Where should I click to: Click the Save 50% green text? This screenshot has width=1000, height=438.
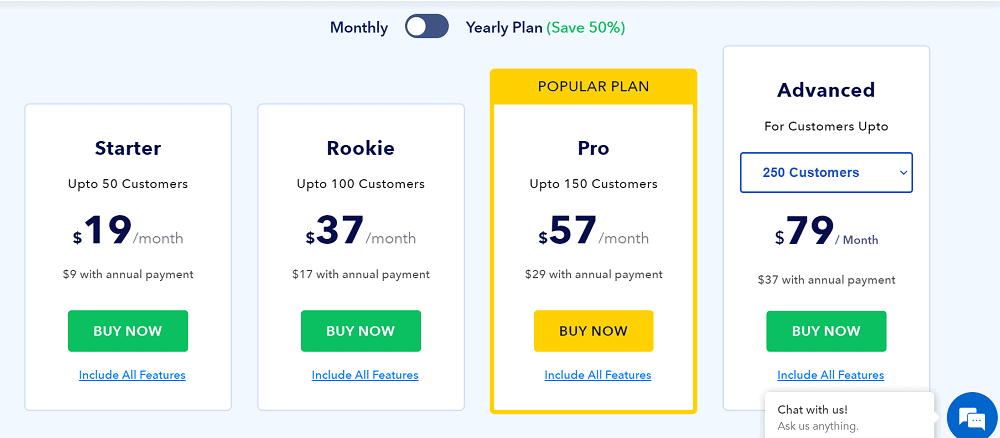coord(586,27)
